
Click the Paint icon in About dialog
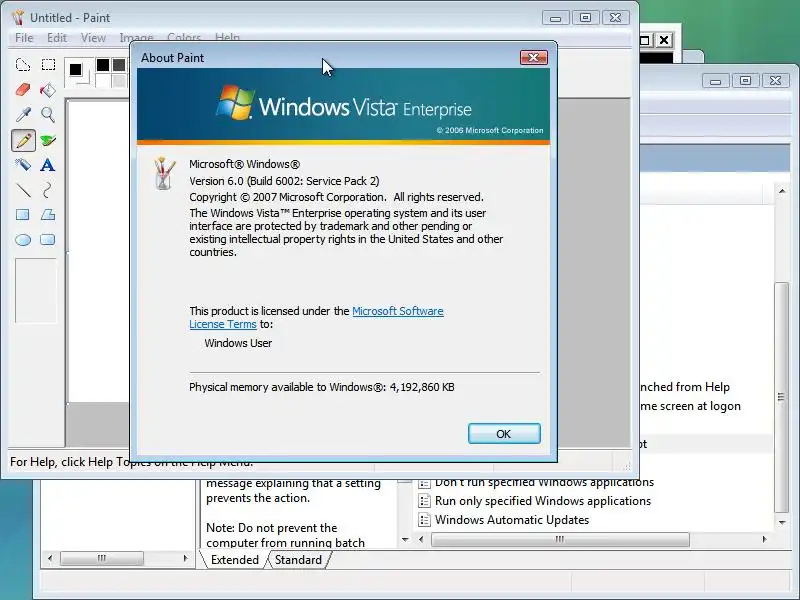pyautogui.click(x=164, y=173)
